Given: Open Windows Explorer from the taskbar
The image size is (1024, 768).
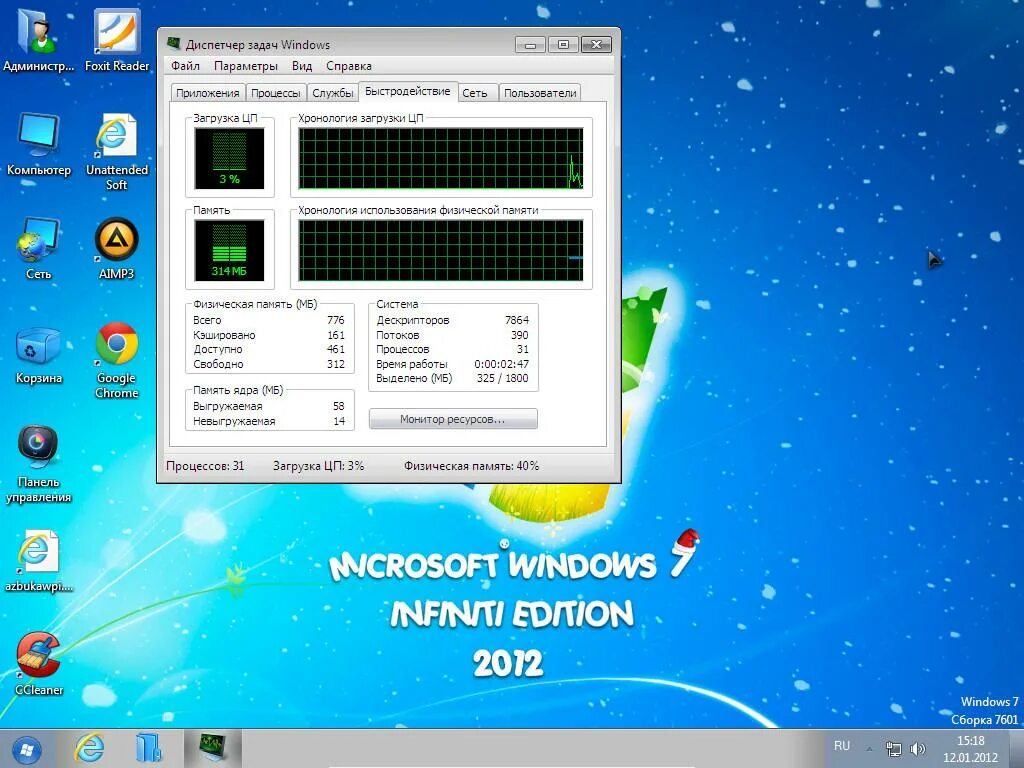Looking at the screenshot, I should click(149, 748).
